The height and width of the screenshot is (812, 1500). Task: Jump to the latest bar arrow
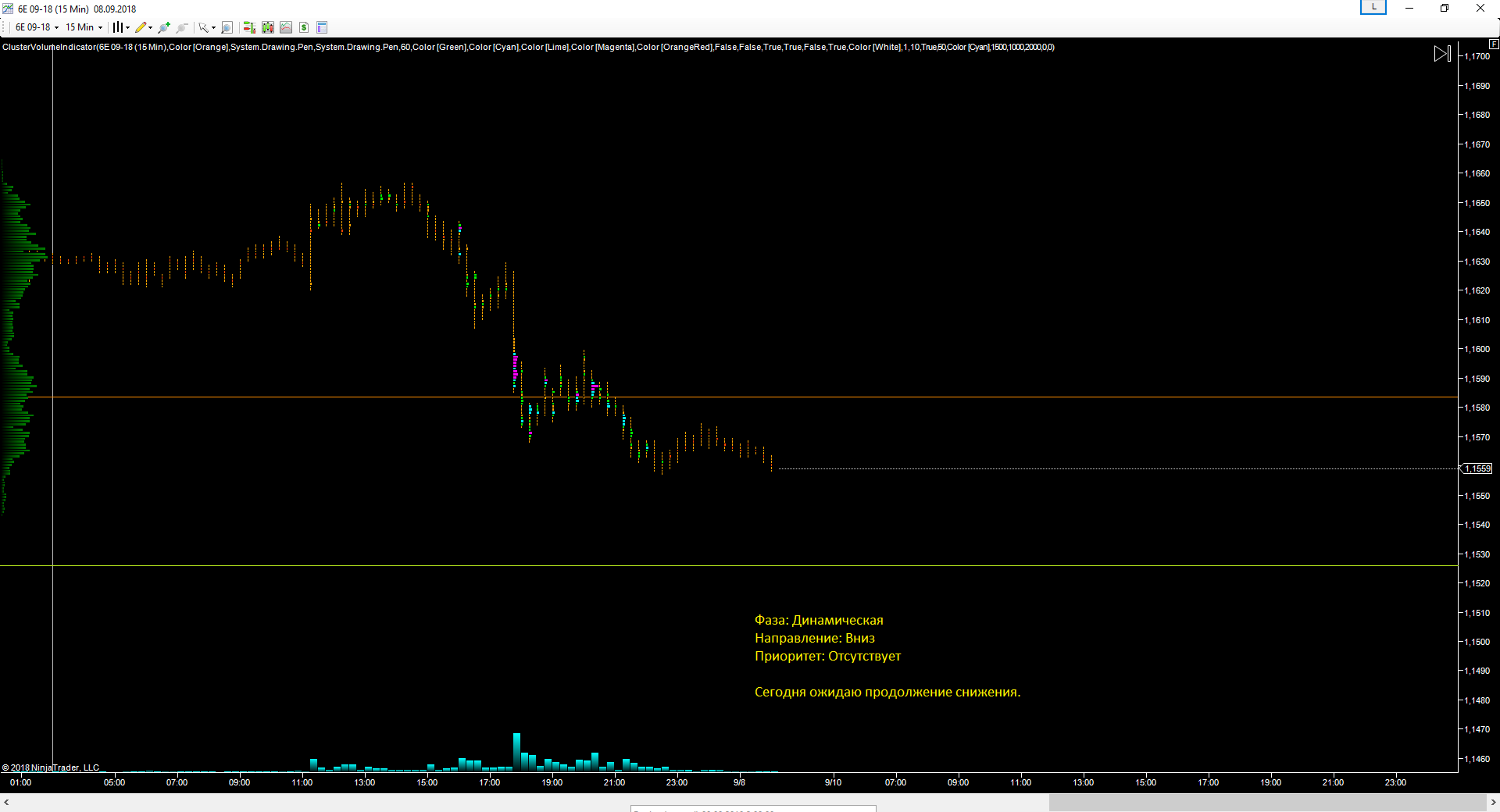(x=1442, y=54)
